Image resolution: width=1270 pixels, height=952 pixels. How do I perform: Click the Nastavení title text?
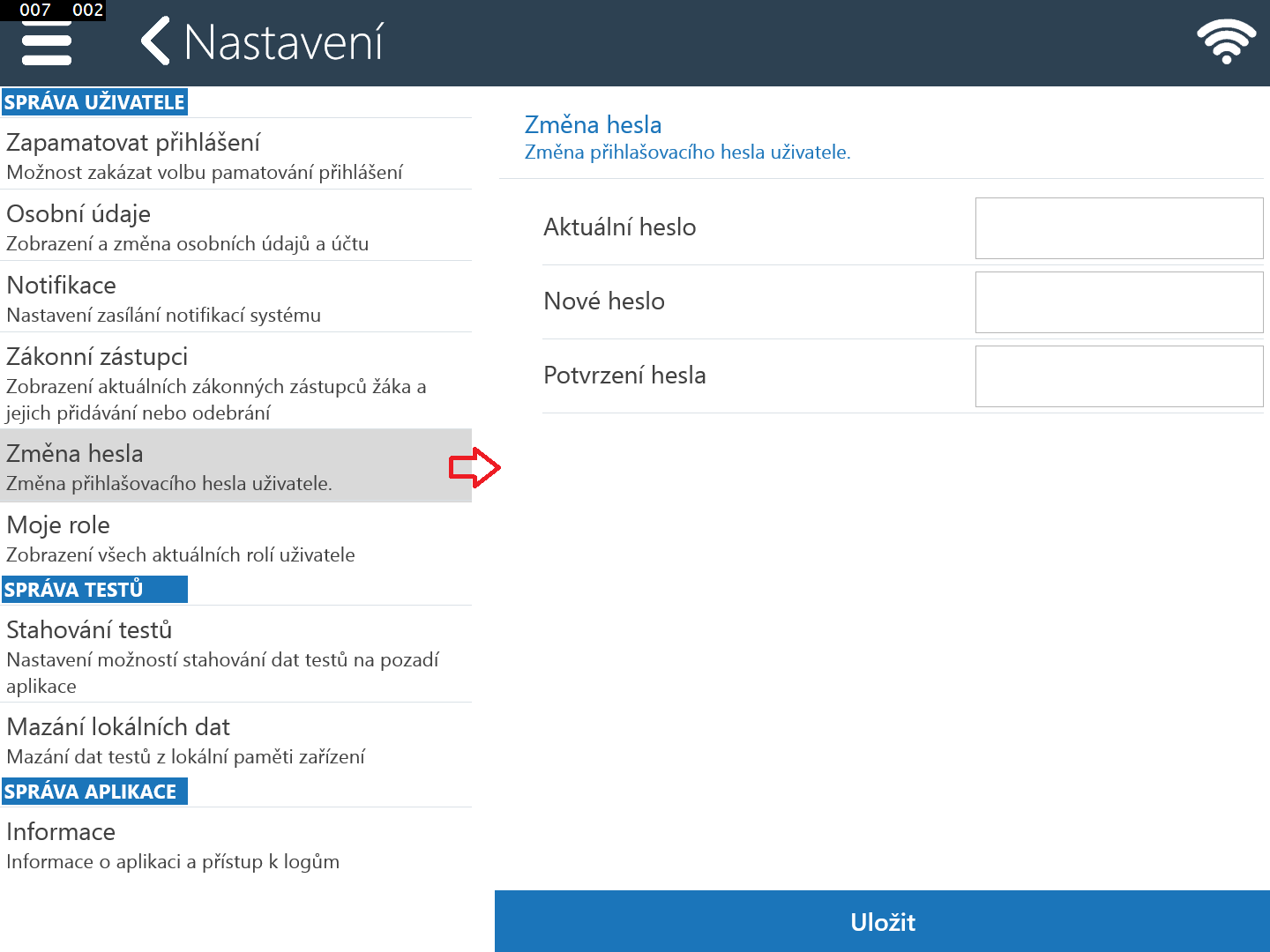283,41
